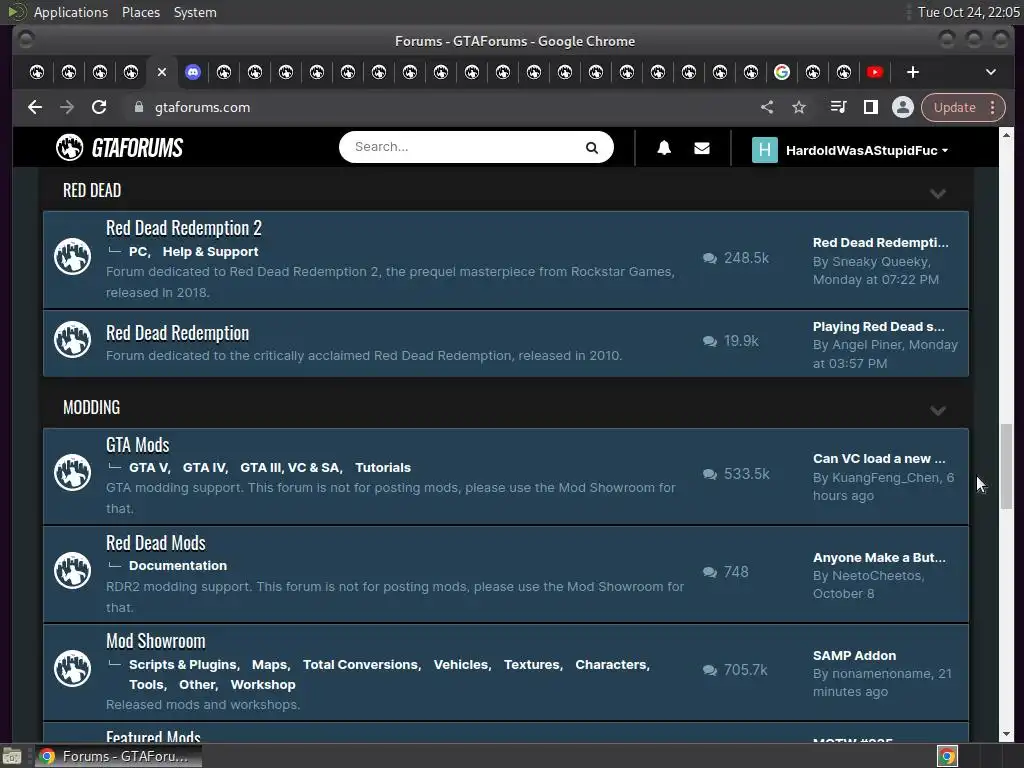Click the Red Dead Redemption 2 forum icon
Image resolution: width=1024 pixels, height=768 pixels.
click(72, 256)
